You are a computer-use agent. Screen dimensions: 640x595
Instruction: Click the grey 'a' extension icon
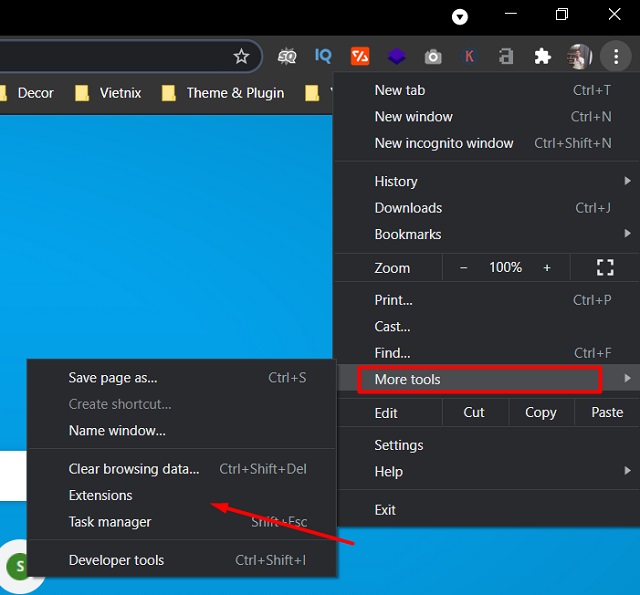tap(506, 56)
